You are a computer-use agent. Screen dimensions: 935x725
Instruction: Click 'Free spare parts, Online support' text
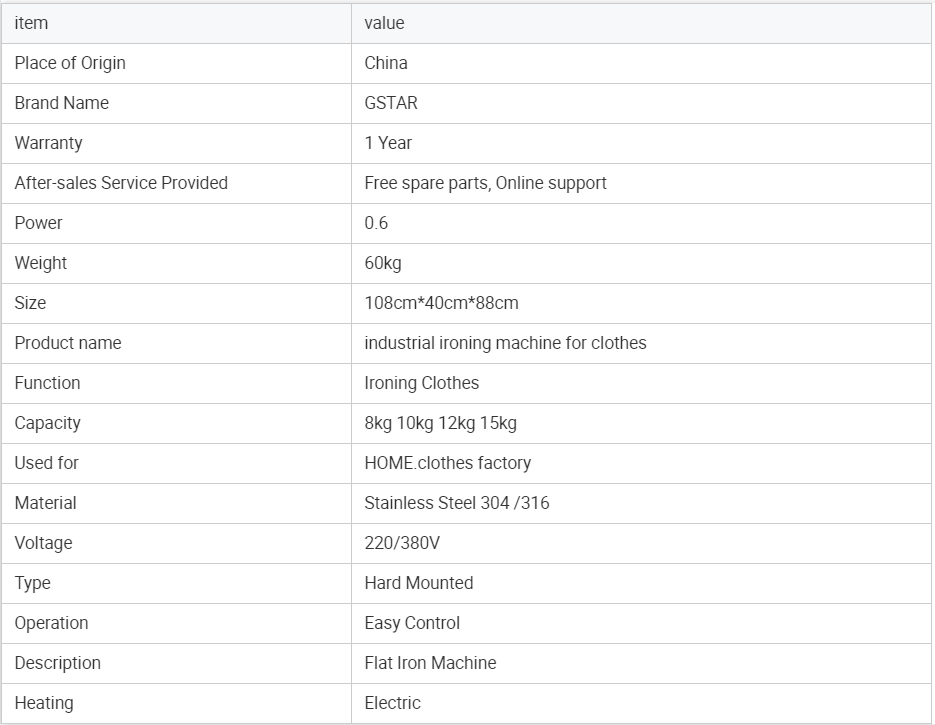click(485, 183)
